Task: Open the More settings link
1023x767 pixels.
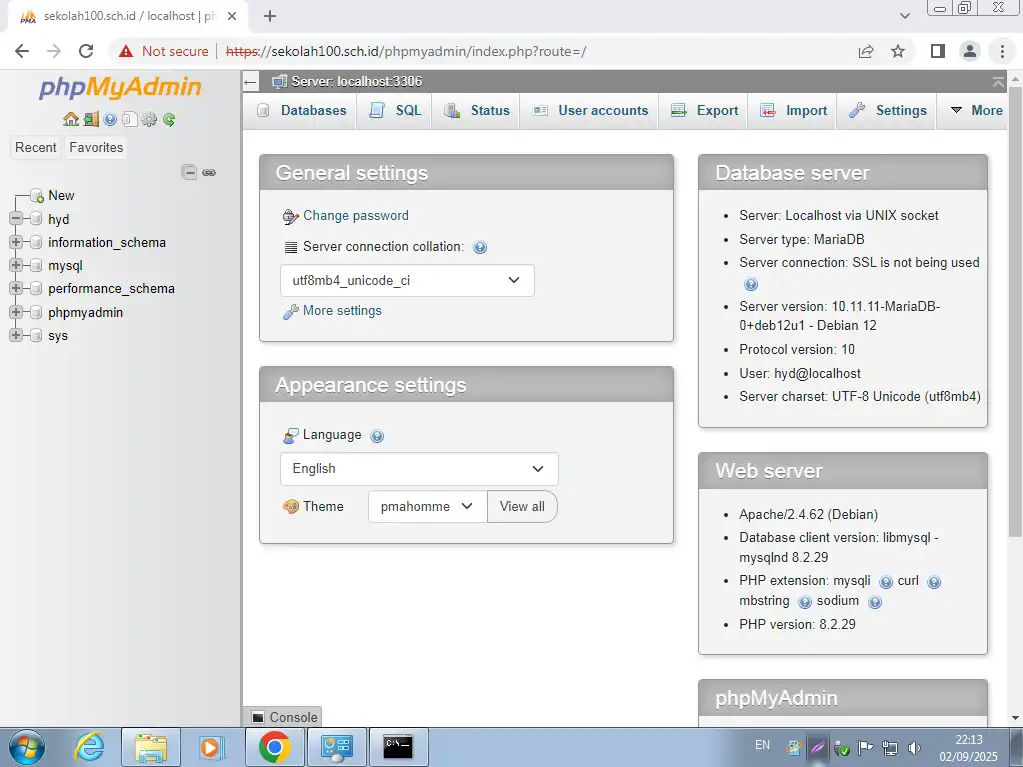Action: click(342, 311)
